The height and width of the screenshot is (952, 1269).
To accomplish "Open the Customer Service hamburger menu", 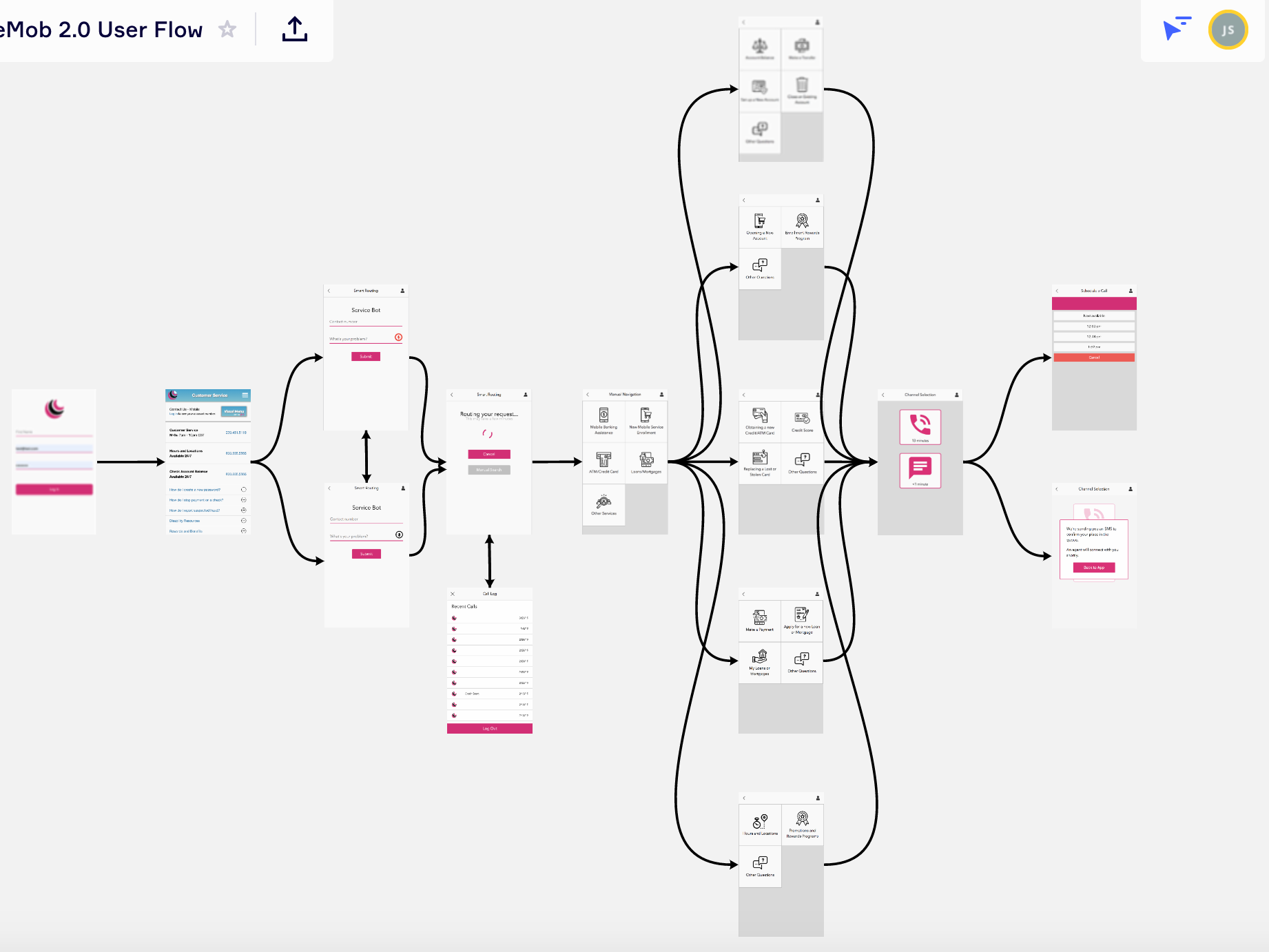I will (x=245, y=395).
